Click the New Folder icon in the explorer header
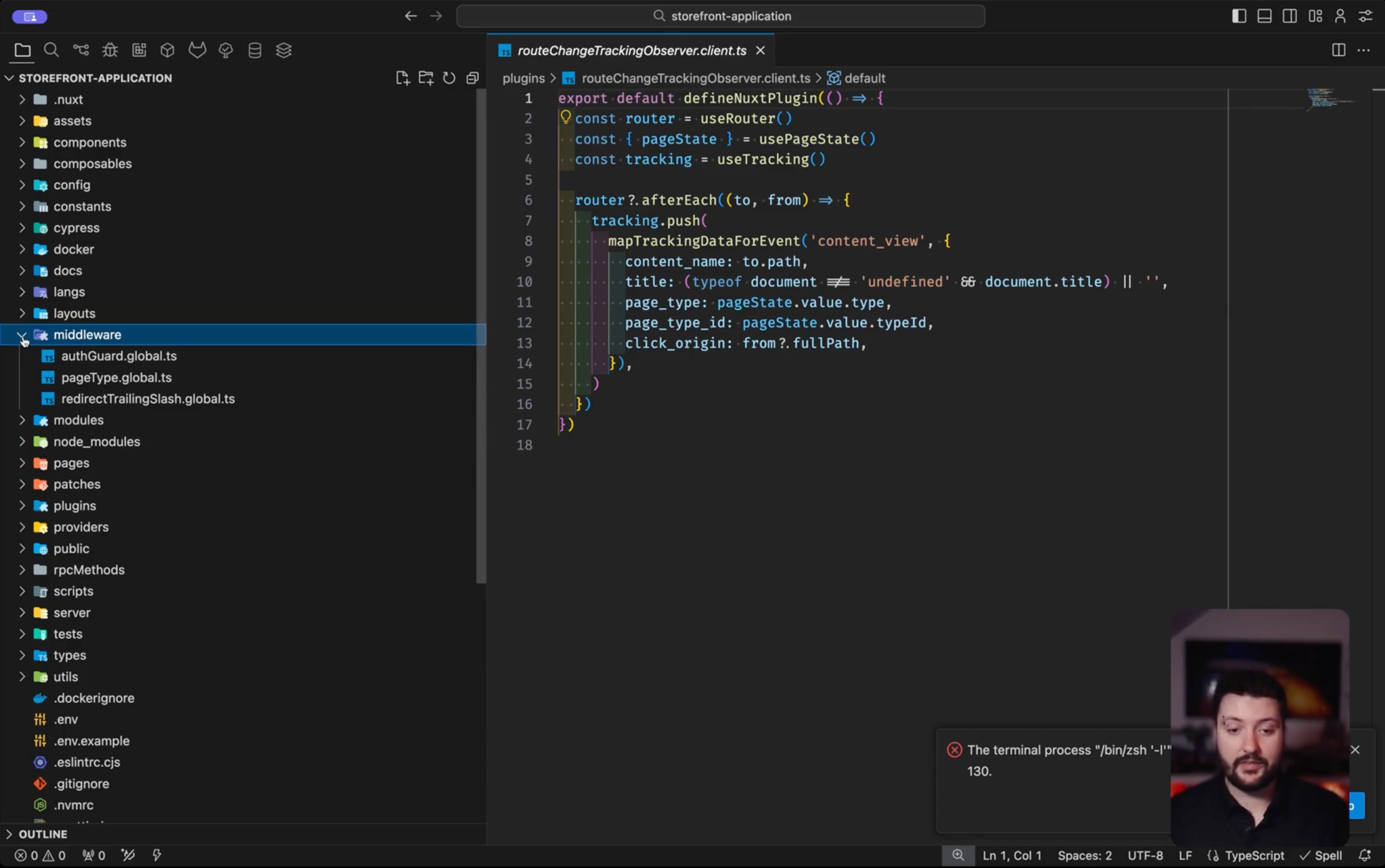The height and width of the screenshot is (868, 1385). [x=426, y=78]
